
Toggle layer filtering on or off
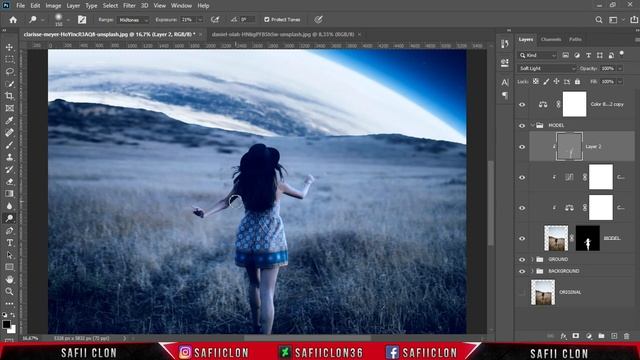coord(622,53)
